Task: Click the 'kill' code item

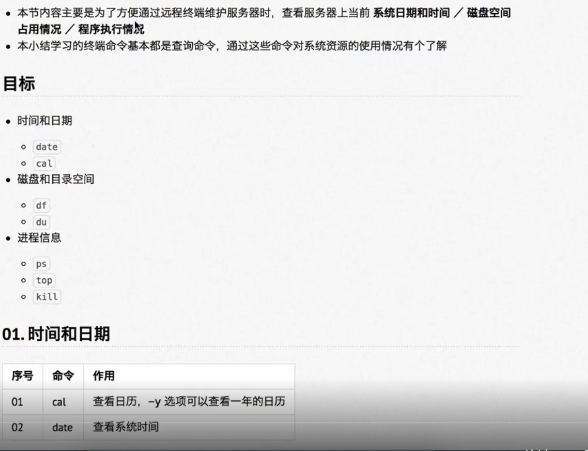Action: (47, 297)
